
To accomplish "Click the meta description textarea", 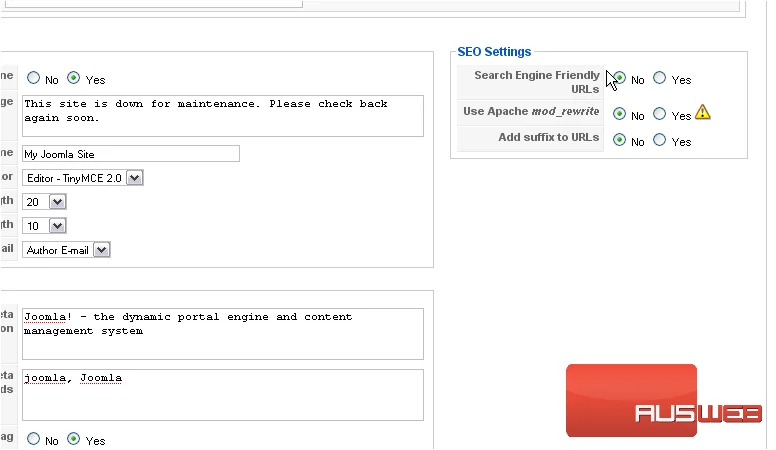I will (x=223, y=334).
